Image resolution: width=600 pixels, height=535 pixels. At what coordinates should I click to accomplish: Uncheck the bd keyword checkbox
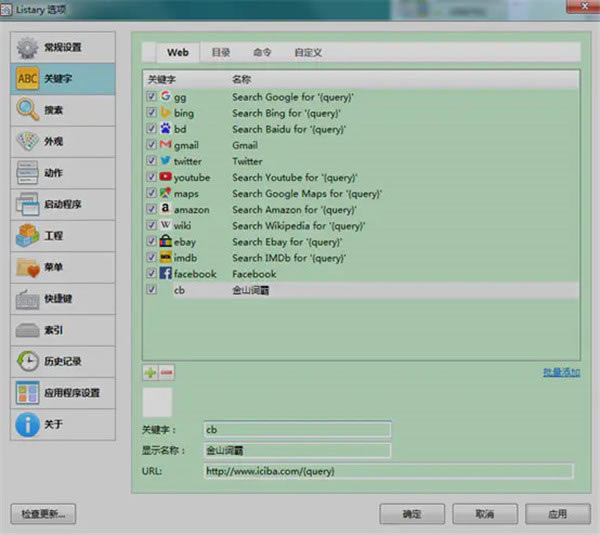coord(152,128)
